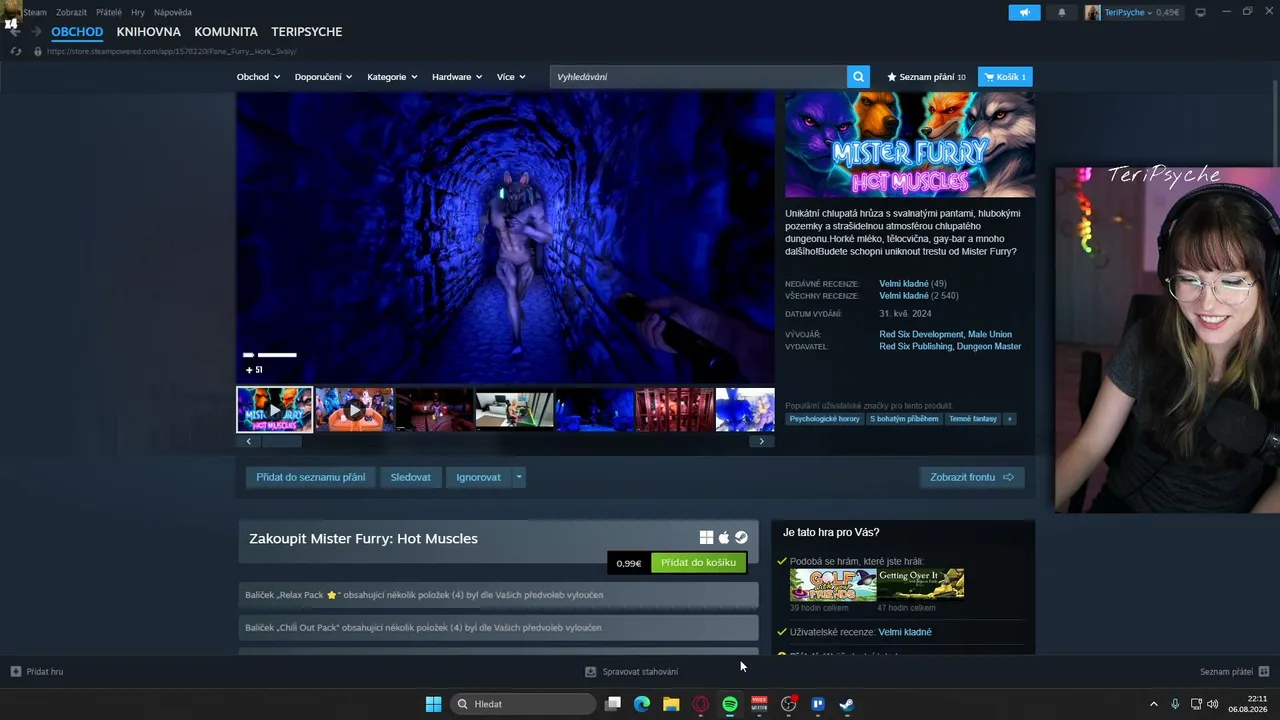Open File Explorer from the taskbar

coord(671,704)
